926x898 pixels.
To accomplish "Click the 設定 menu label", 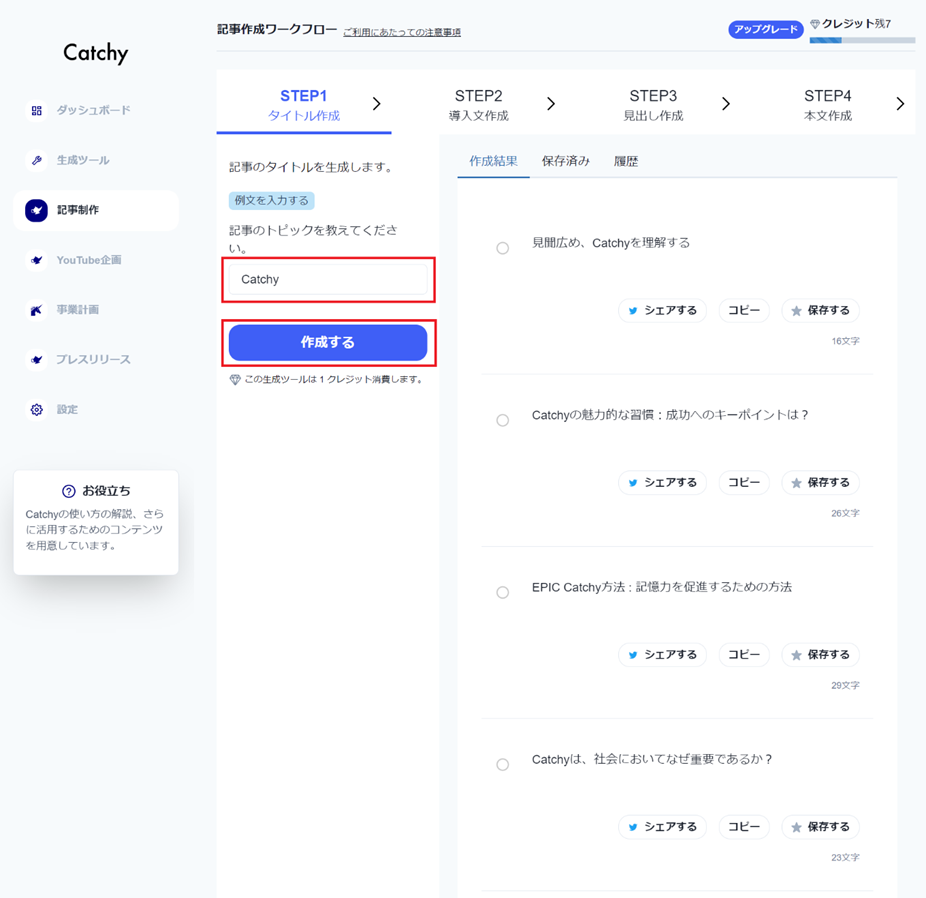I will [x=67, y=409].
